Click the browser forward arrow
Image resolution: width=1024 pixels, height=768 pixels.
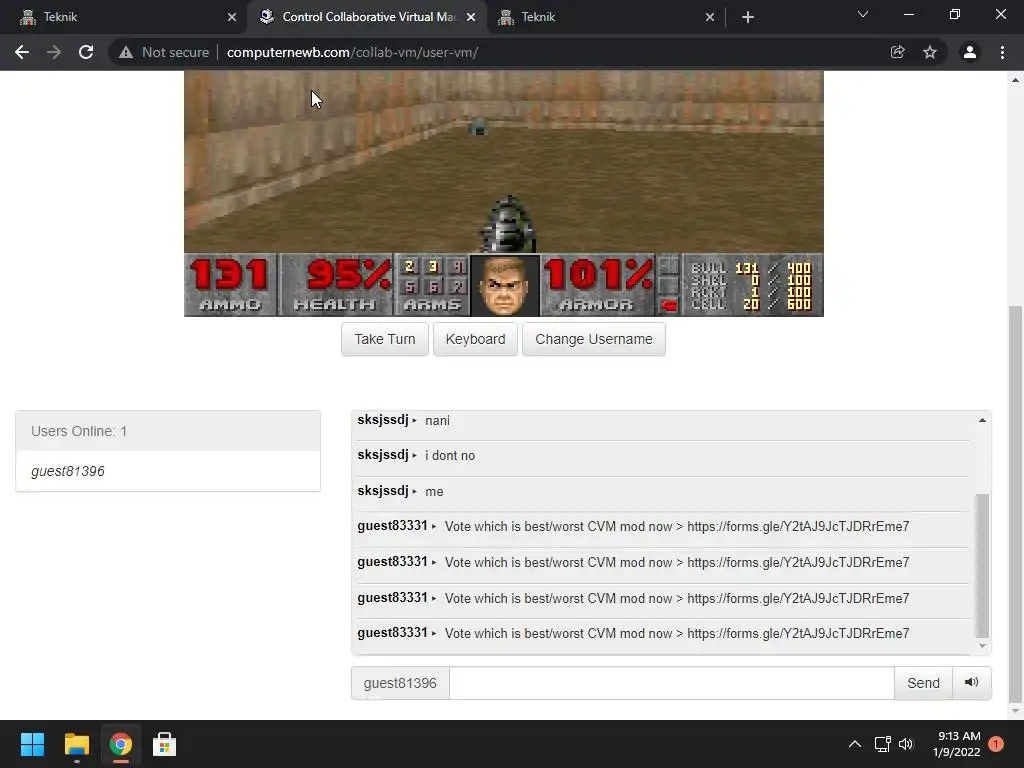(54, 52)
